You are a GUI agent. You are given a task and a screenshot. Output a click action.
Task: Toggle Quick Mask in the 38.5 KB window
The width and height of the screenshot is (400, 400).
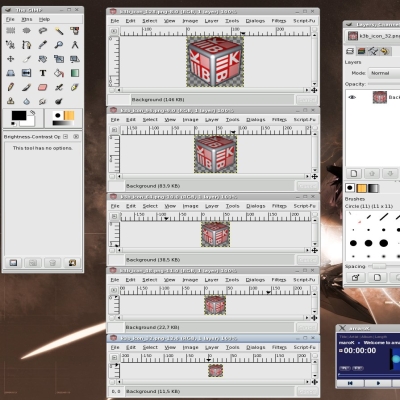pos(112,250)
